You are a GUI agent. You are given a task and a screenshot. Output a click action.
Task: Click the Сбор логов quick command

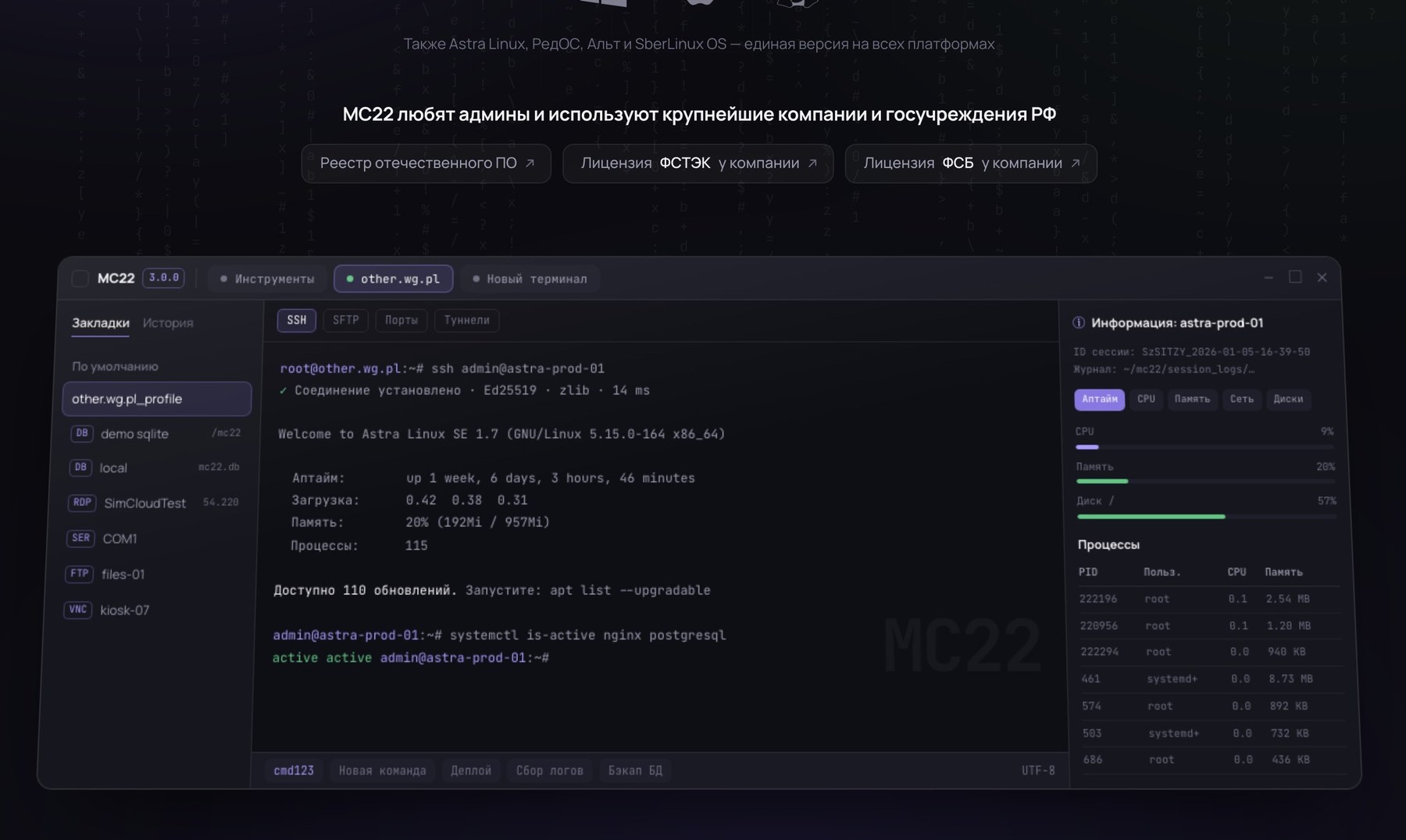tap(550, 771)
